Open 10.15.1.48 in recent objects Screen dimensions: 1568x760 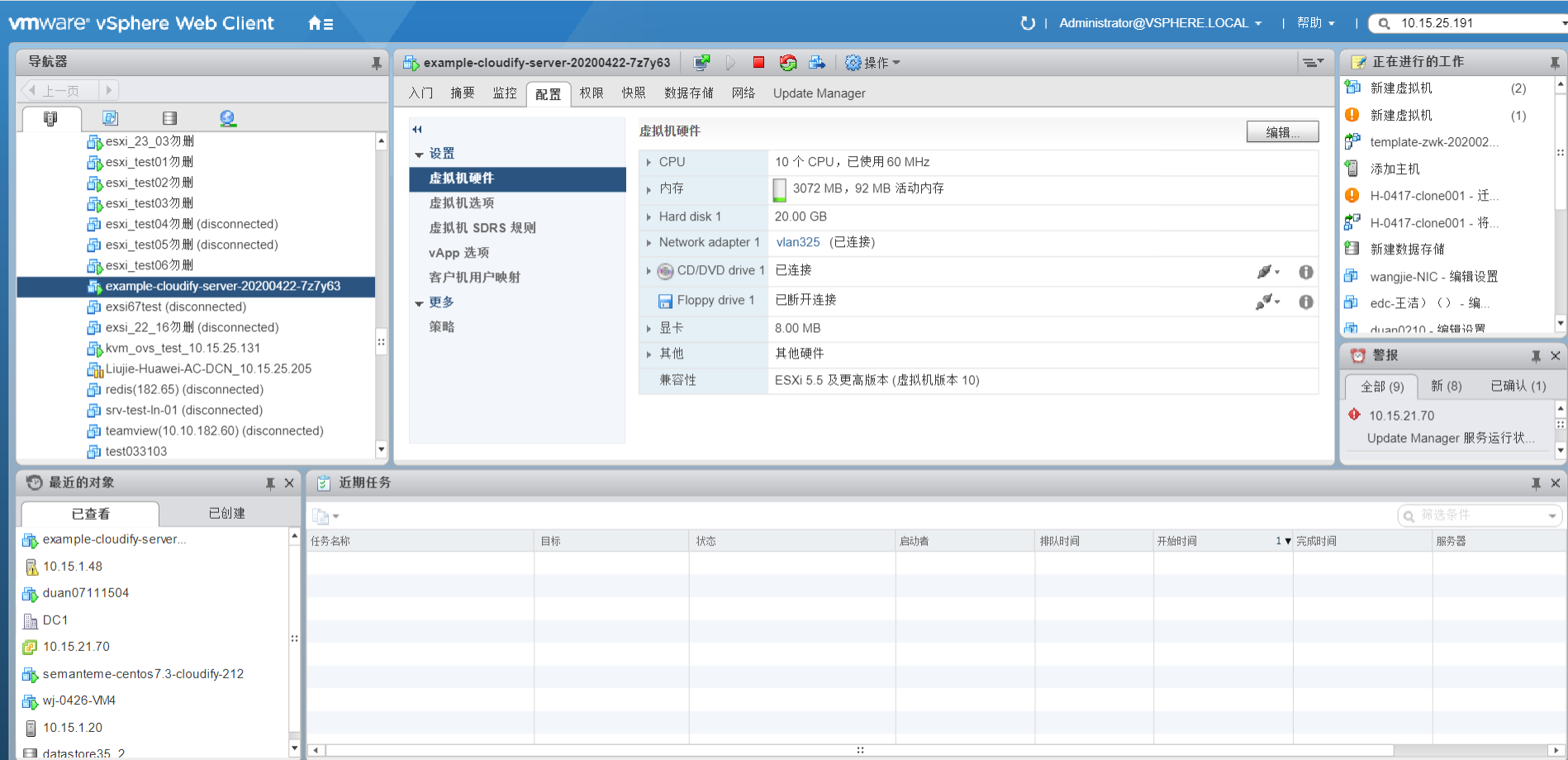73,567
